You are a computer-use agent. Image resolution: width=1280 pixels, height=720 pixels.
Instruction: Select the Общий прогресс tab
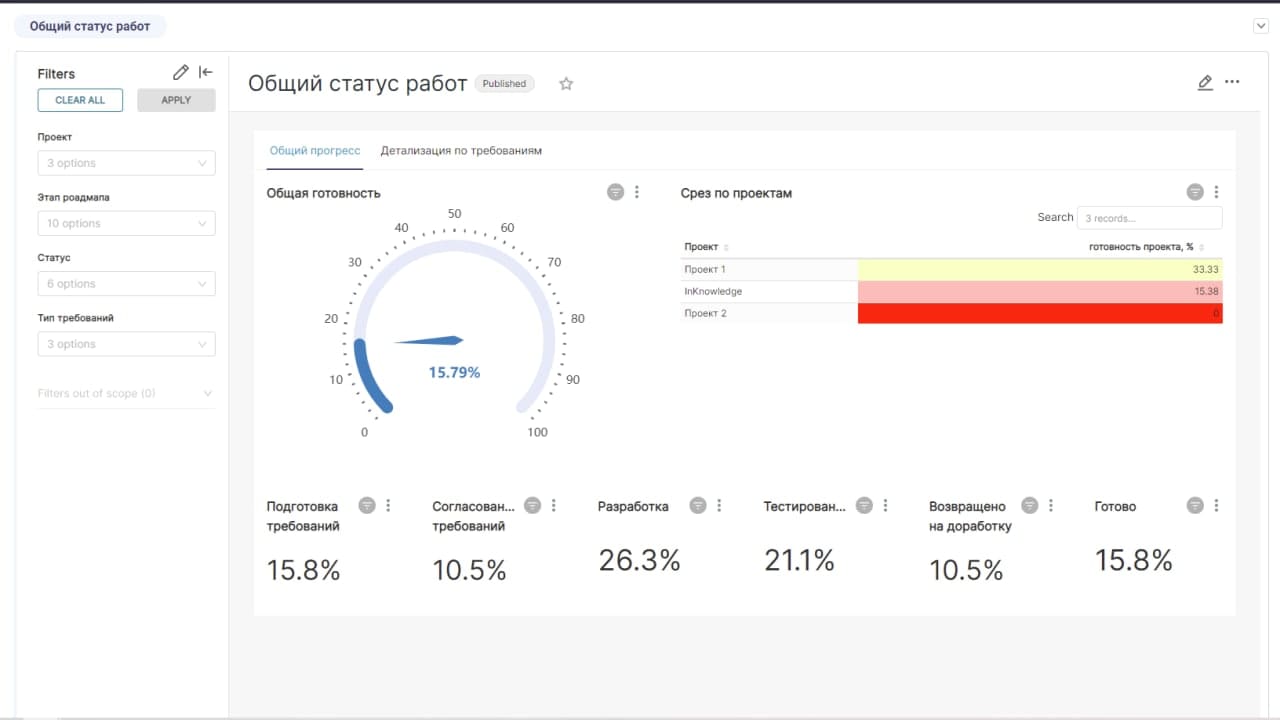click(x=315, y=151)
